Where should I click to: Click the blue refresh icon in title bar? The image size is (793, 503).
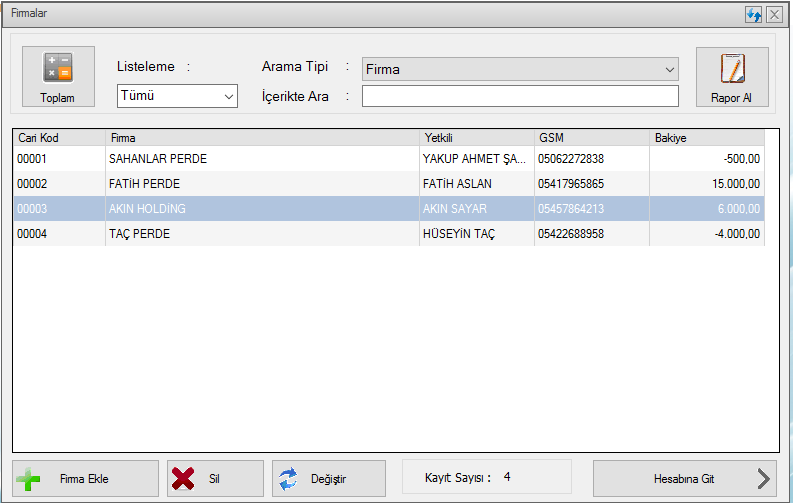754,15
